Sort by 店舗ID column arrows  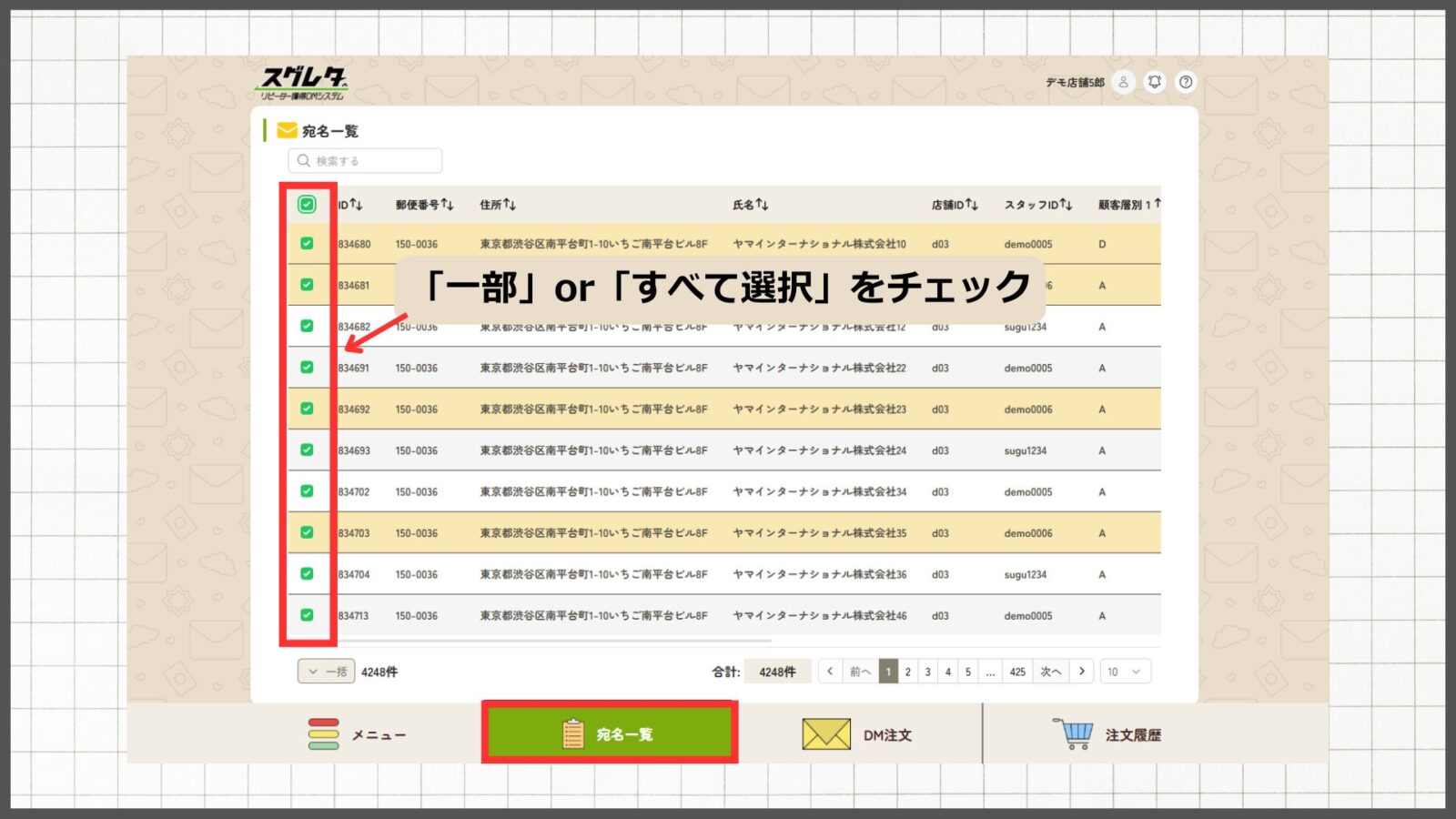tap(971, 205)
